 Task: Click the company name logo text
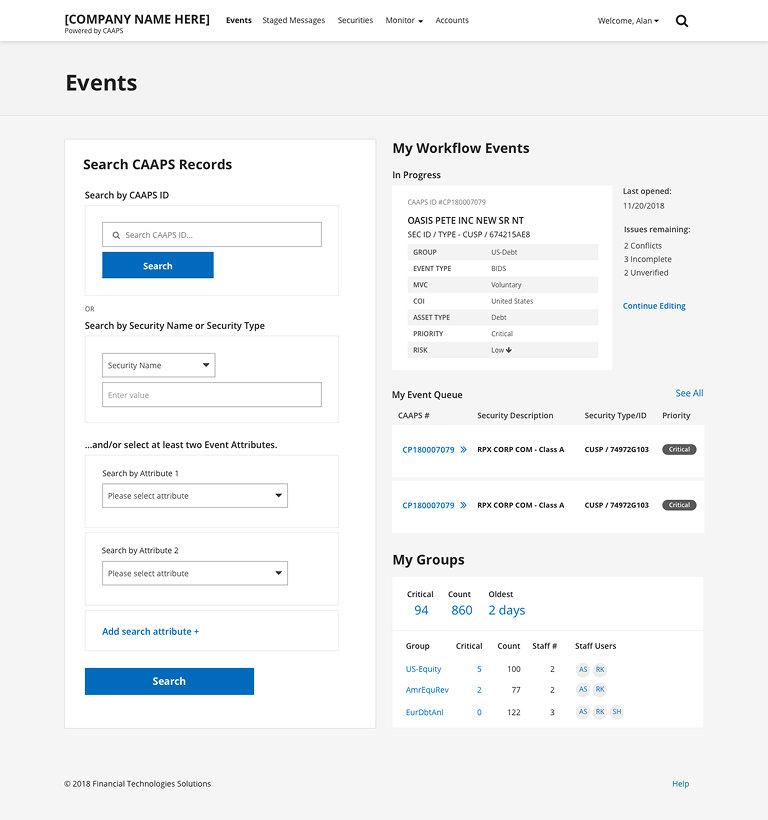(137, 19)
